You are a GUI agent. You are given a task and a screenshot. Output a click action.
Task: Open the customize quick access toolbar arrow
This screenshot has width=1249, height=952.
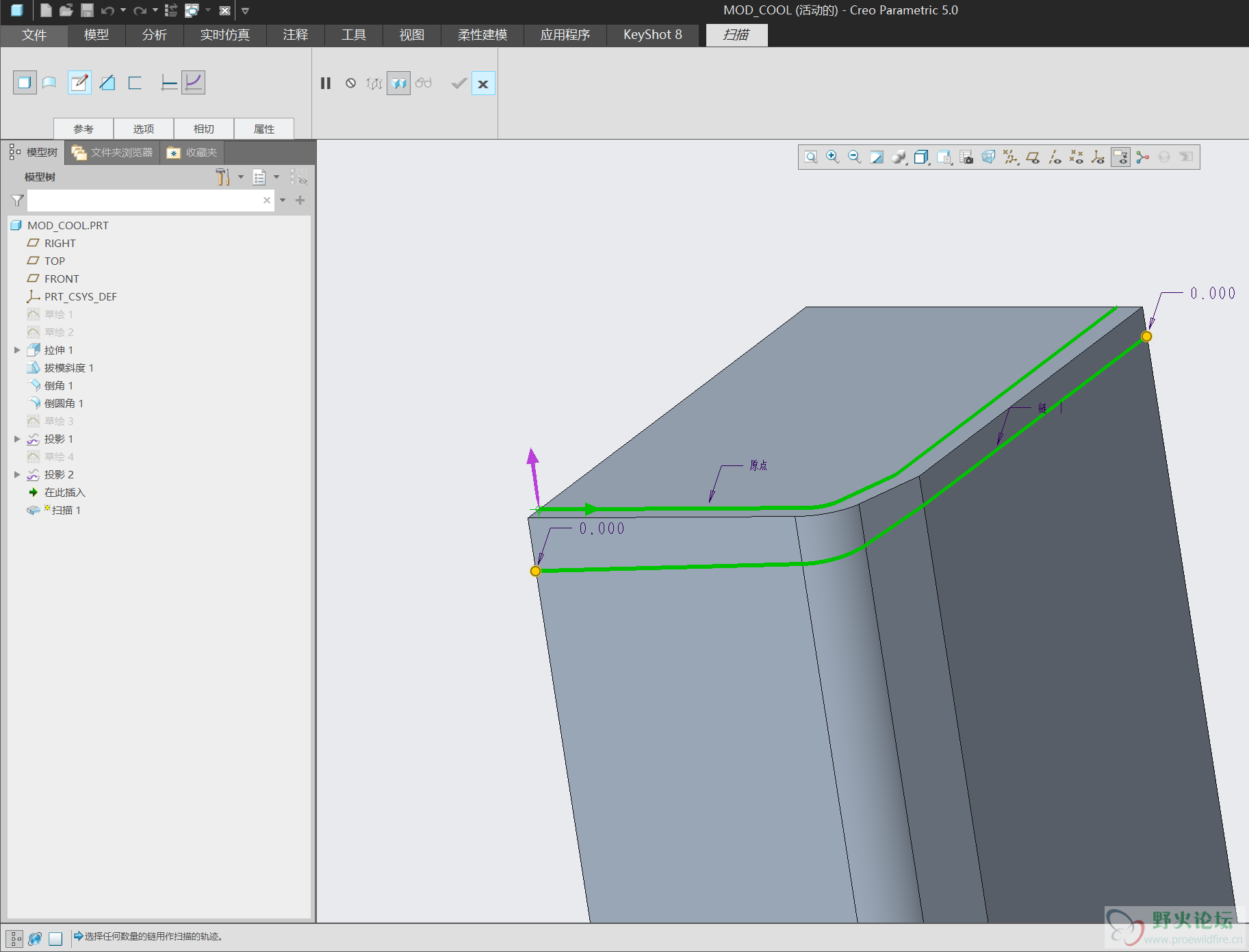point(245,10)
